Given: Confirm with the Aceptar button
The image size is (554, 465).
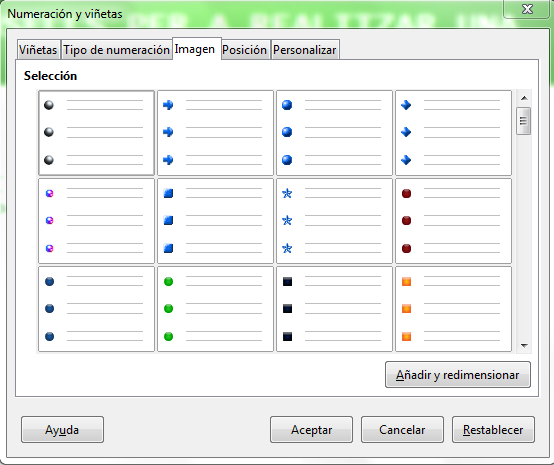Looking at the screenshot, I should (x=311, y=430).
